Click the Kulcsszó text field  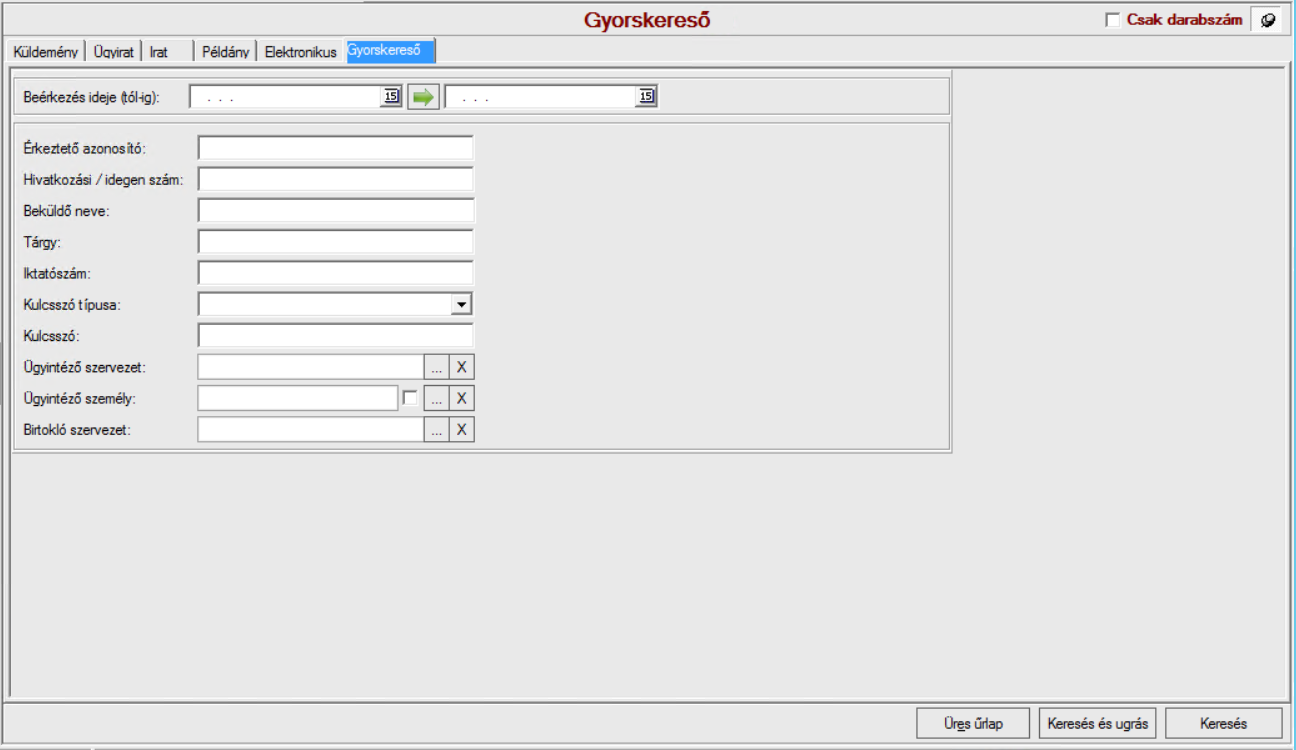tap(335, 335)
